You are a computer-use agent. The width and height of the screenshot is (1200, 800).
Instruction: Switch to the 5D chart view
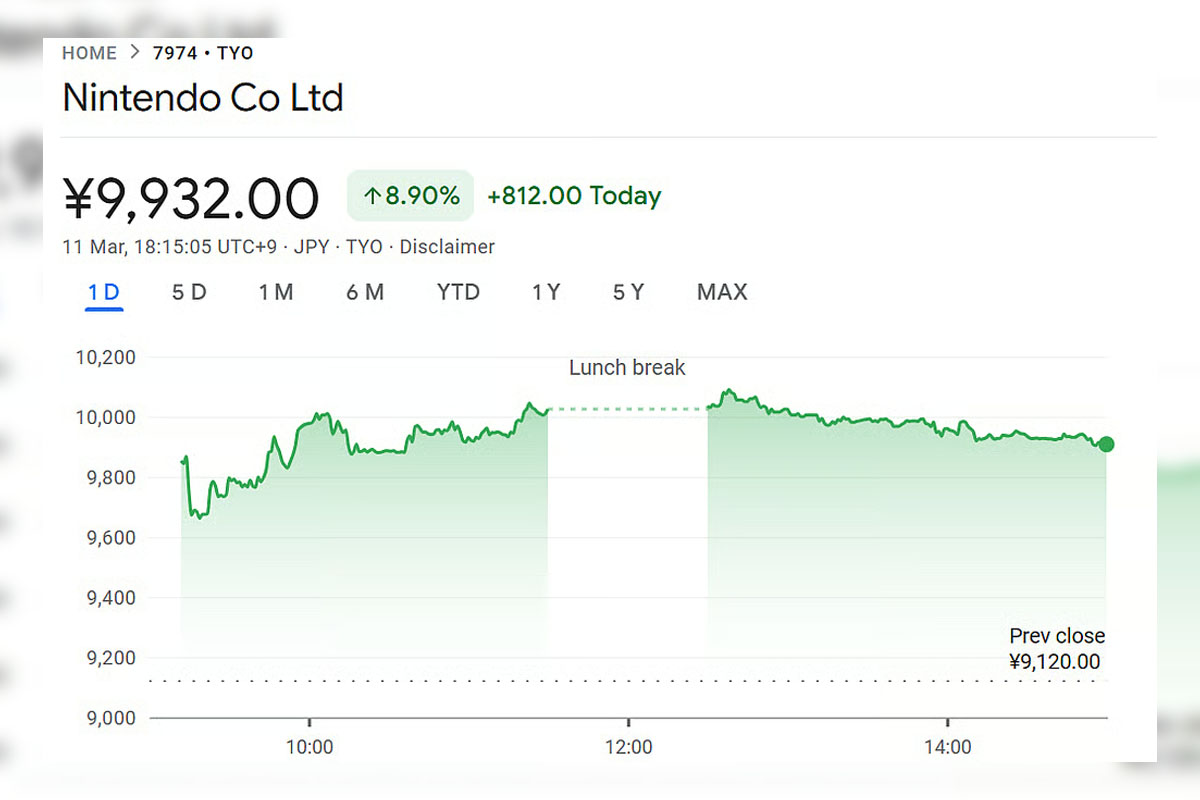(188, 292)
